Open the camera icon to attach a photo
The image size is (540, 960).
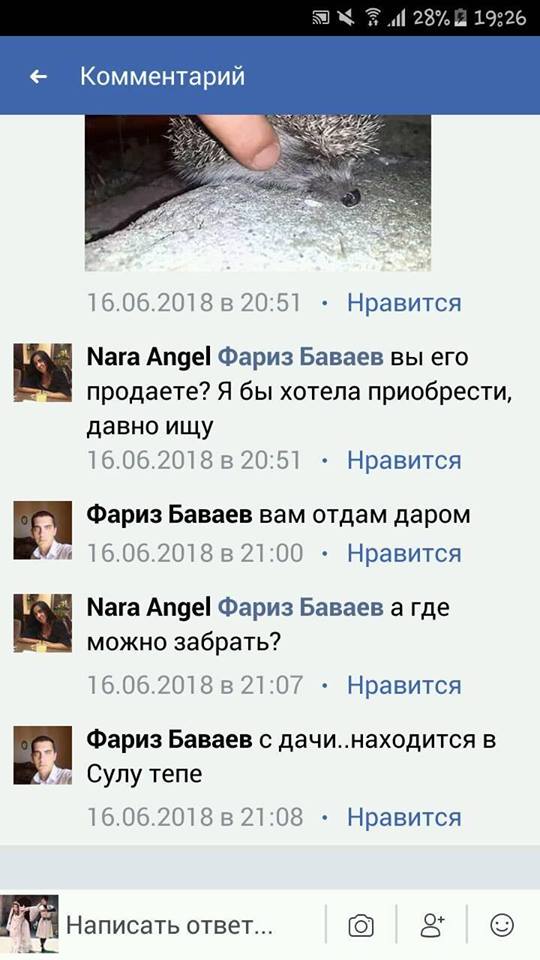point(361,924)
